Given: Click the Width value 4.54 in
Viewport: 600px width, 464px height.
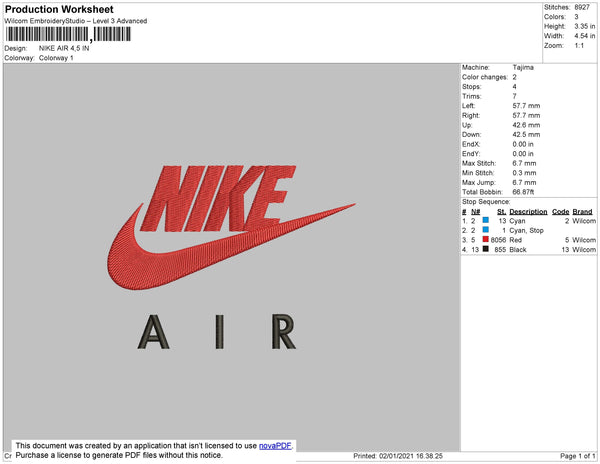Looking at the screenshot, I should coord(584,36).
